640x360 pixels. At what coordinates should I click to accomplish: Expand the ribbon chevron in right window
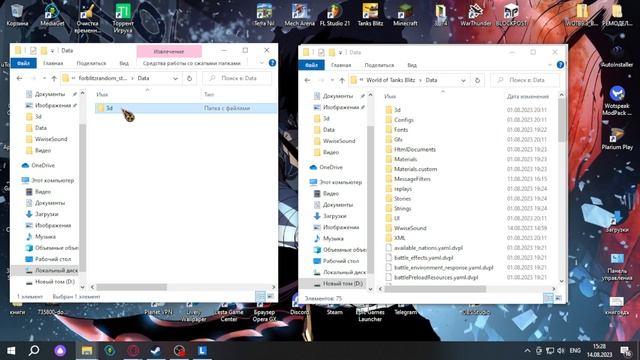click(x=550, y=65)
